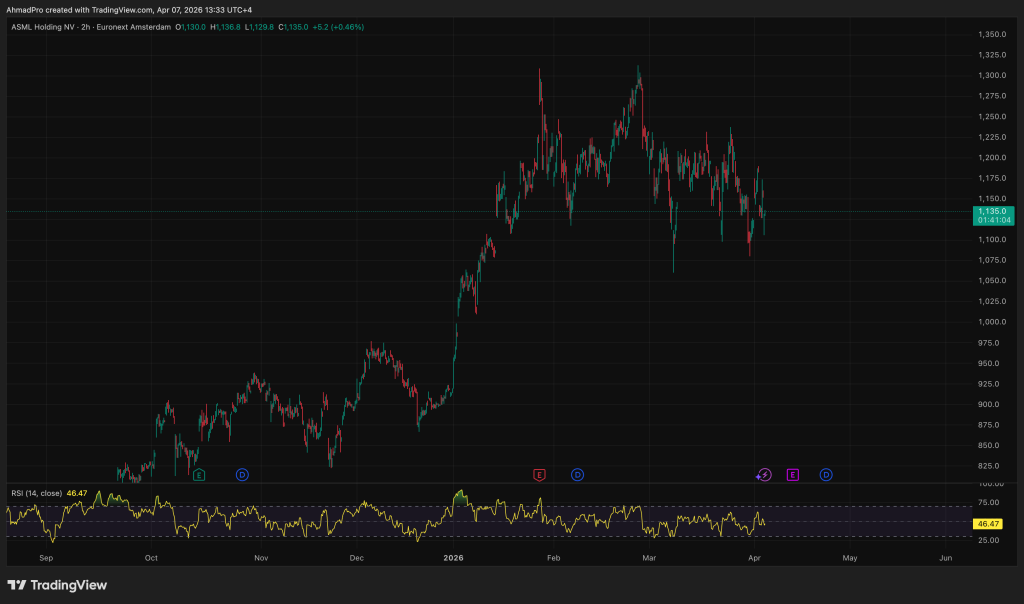Click the rightmost blue dividend marker
This screenshot has width=1024, height=604.
826,474
